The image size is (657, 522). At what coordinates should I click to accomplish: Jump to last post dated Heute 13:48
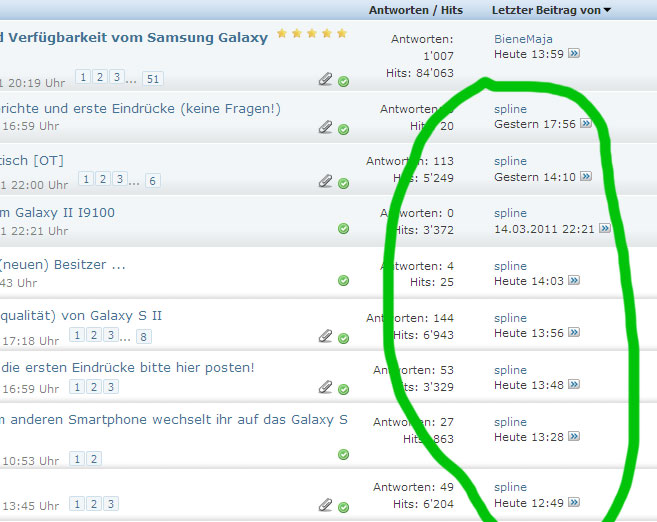574,385
